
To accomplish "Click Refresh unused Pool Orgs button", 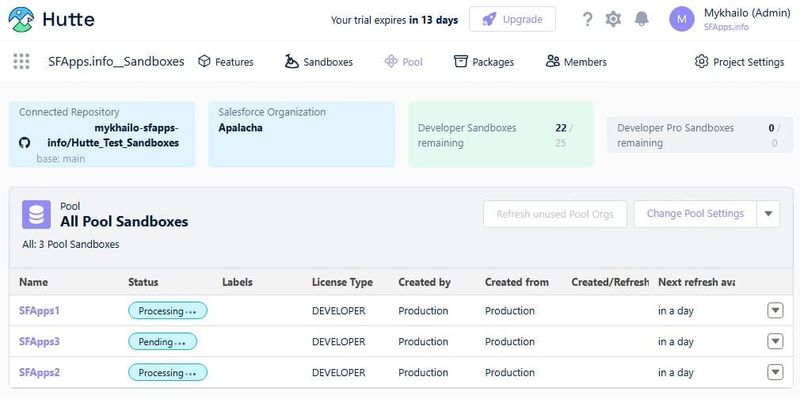I will tap(555, 214).
